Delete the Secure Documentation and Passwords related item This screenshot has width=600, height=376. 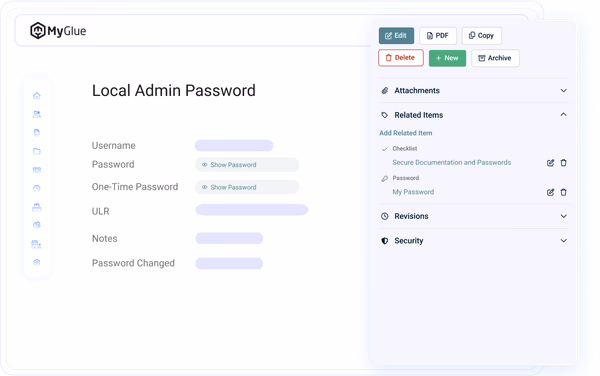(563, 163)
